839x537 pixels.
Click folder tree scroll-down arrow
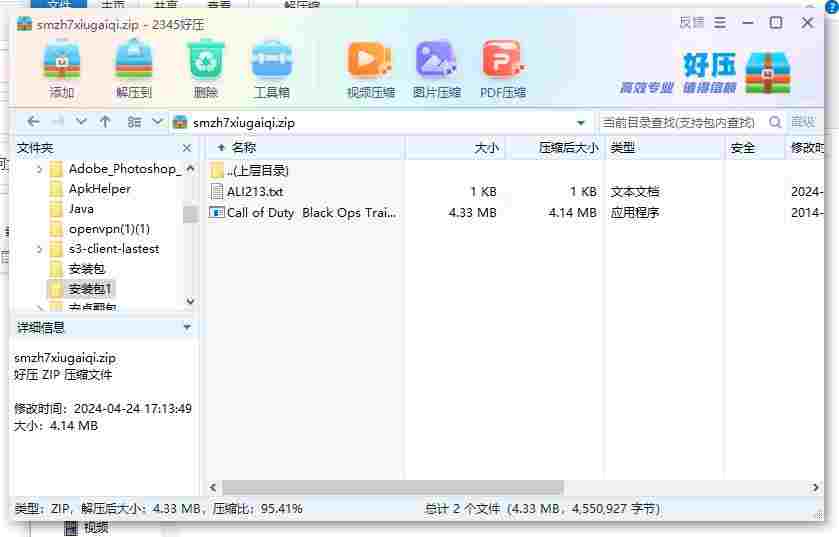coord(190,301)
